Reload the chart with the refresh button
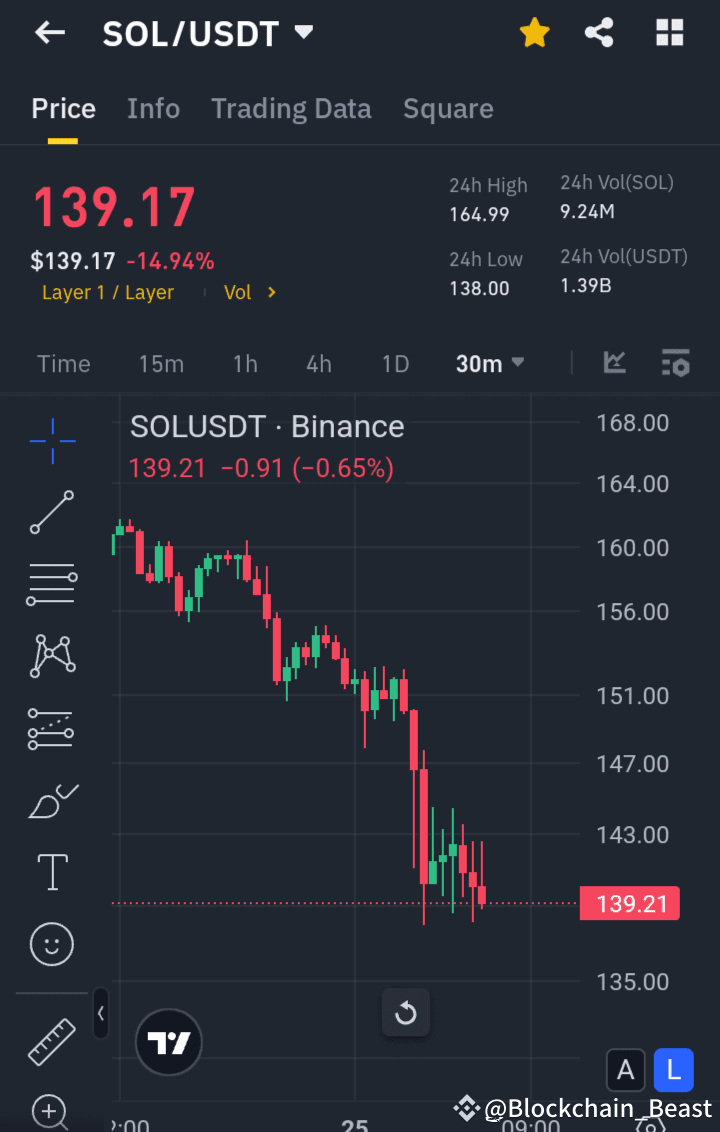 tap(406, 1013)
